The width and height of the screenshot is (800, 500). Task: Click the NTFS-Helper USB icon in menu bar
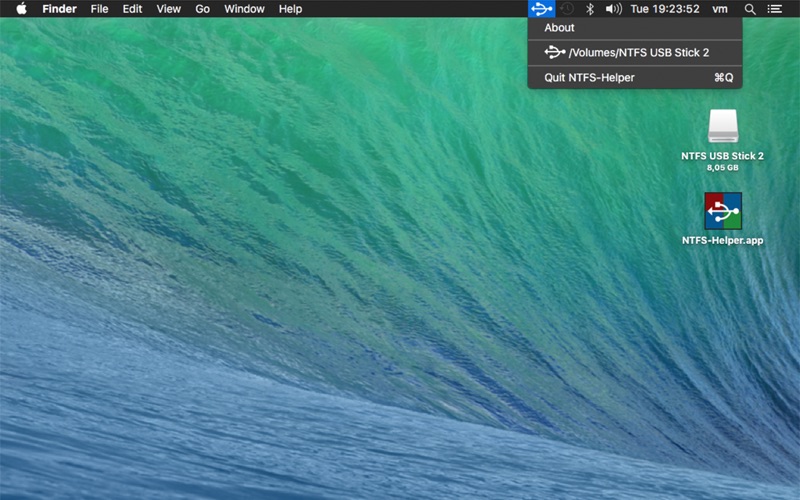pyautogui.click(x=541, y=9)
